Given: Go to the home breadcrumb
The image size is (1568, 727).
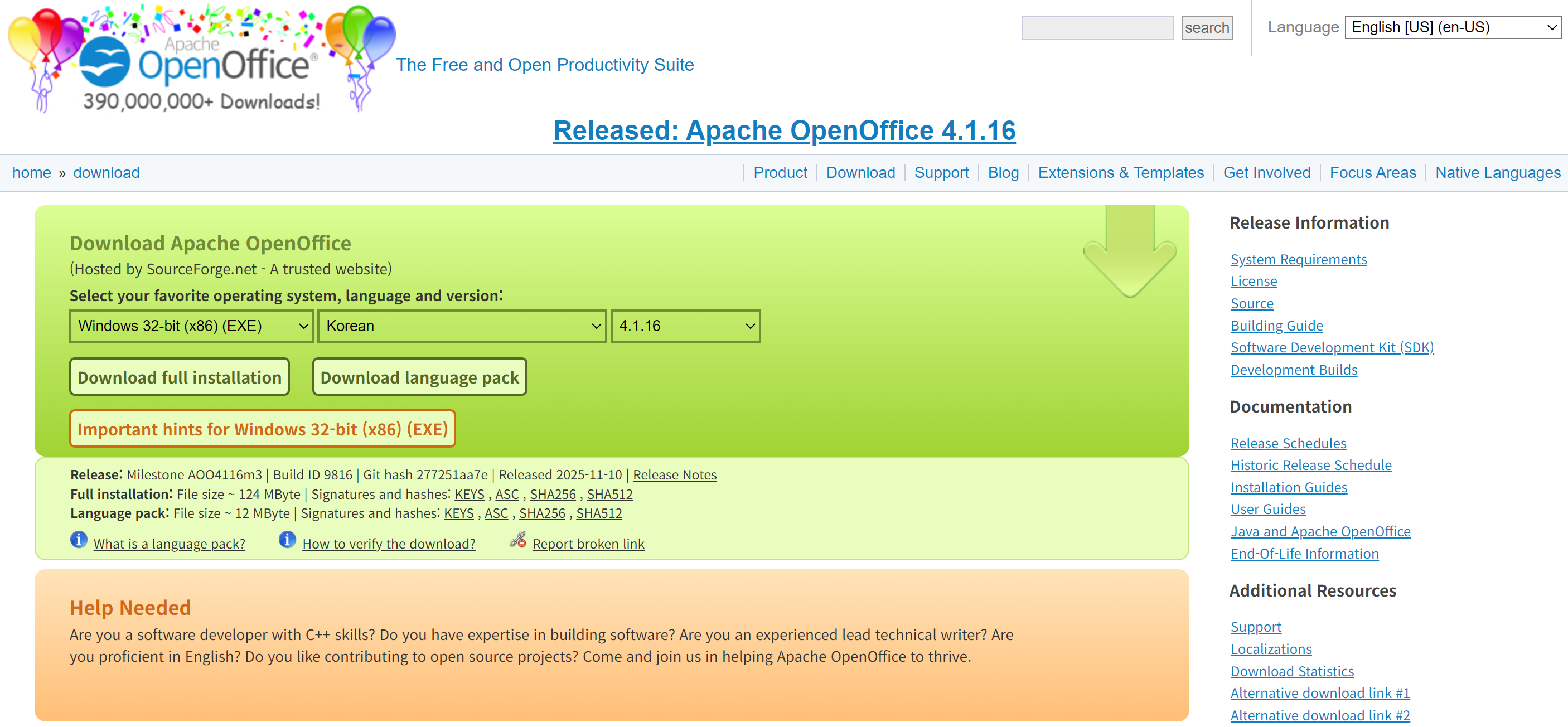Looking at the screenshot, I should click(x=32, y=173).
